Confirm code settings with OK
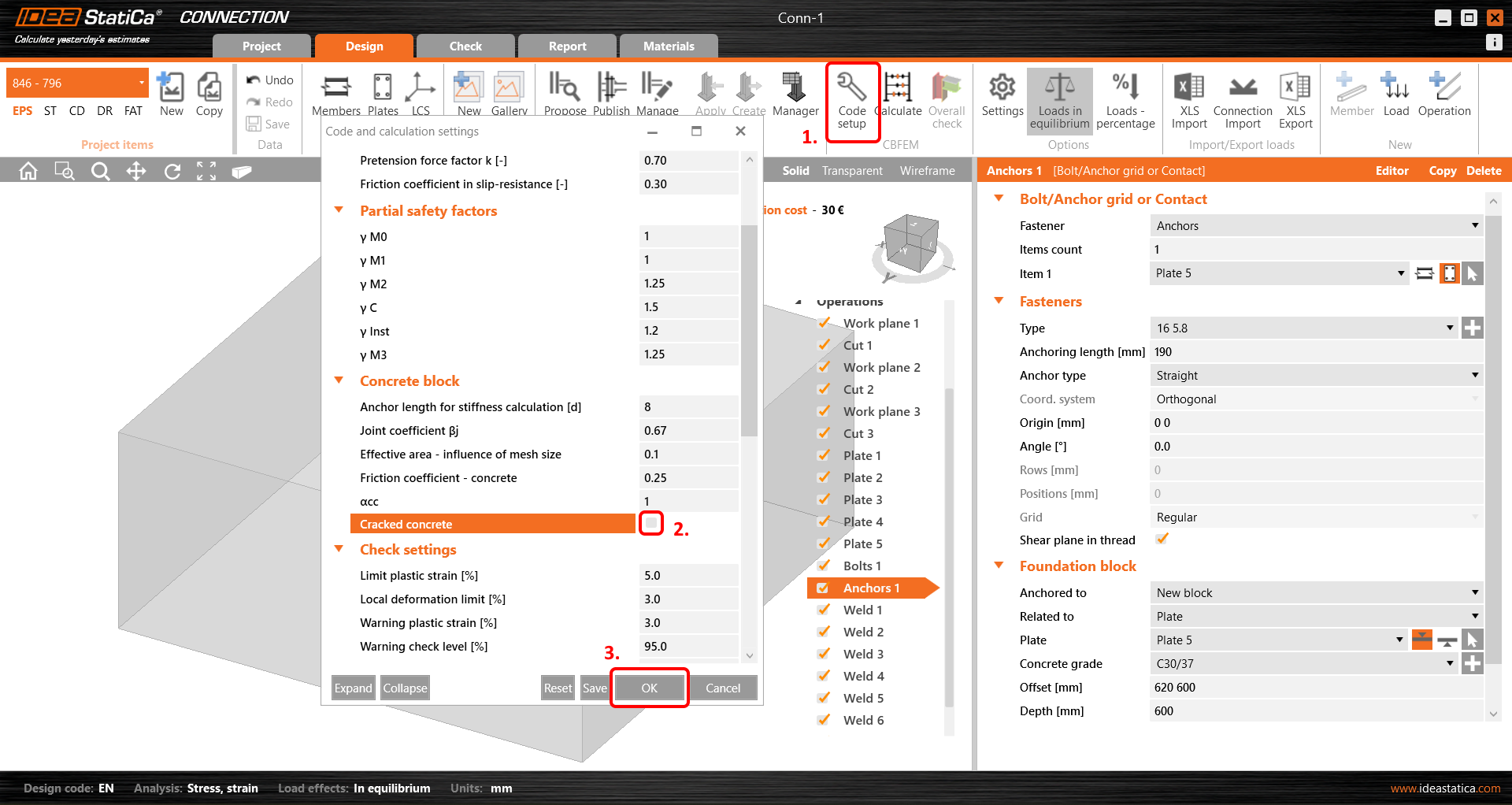 click(x=649, y=688)
